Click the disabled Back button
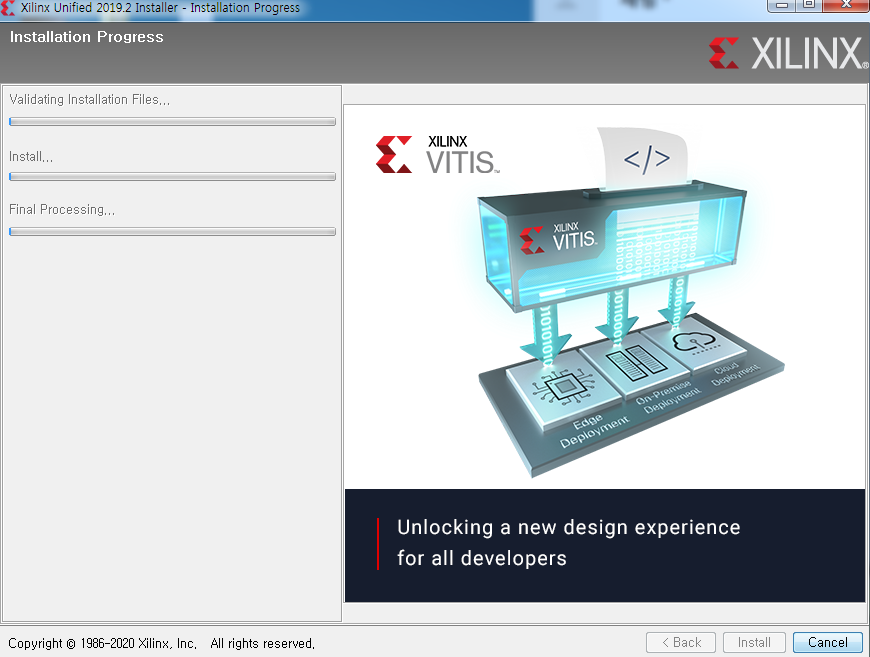This screenshot has height=657, width=870. coord(681,643)
